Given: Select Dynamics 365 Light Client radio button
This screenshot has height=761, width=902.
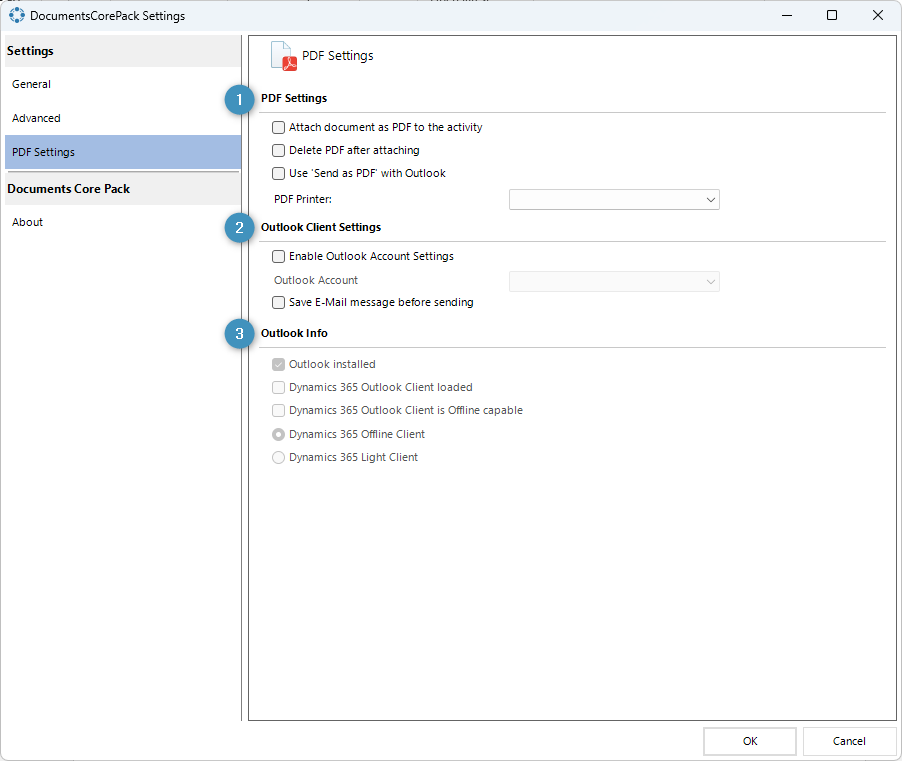Looking at the screenshot, I should click(x=278, y=457).
